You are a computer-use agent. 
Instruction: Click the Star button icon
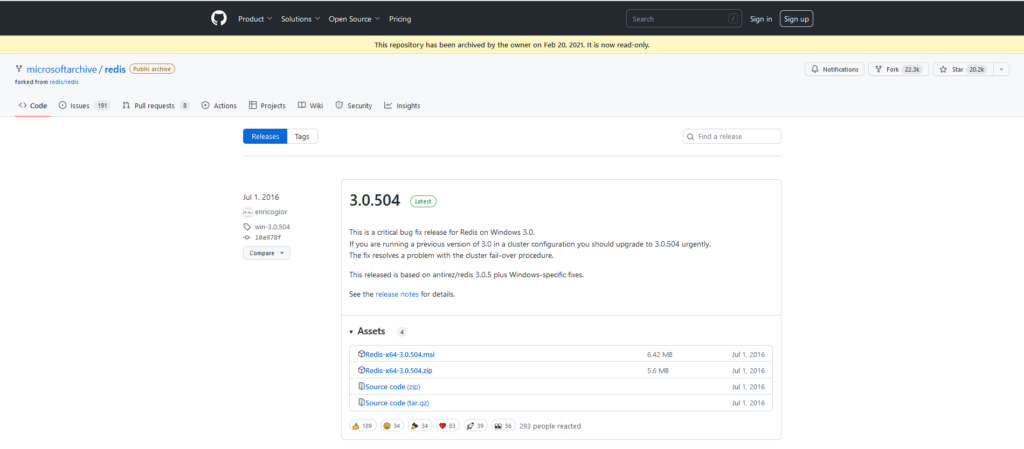pos(943,69)
